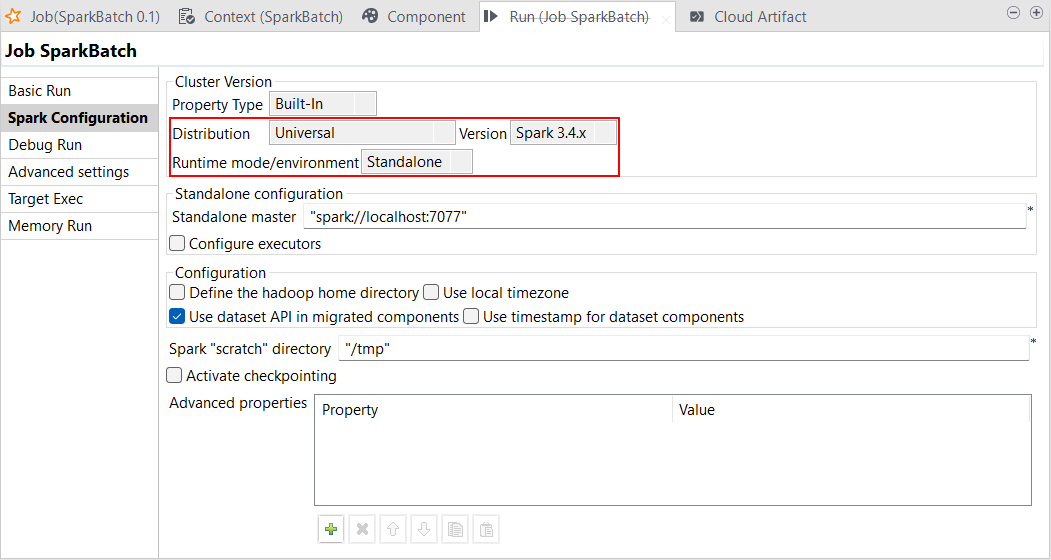
Task: Click the paste properties icon
Action: [x=486, y=529]
